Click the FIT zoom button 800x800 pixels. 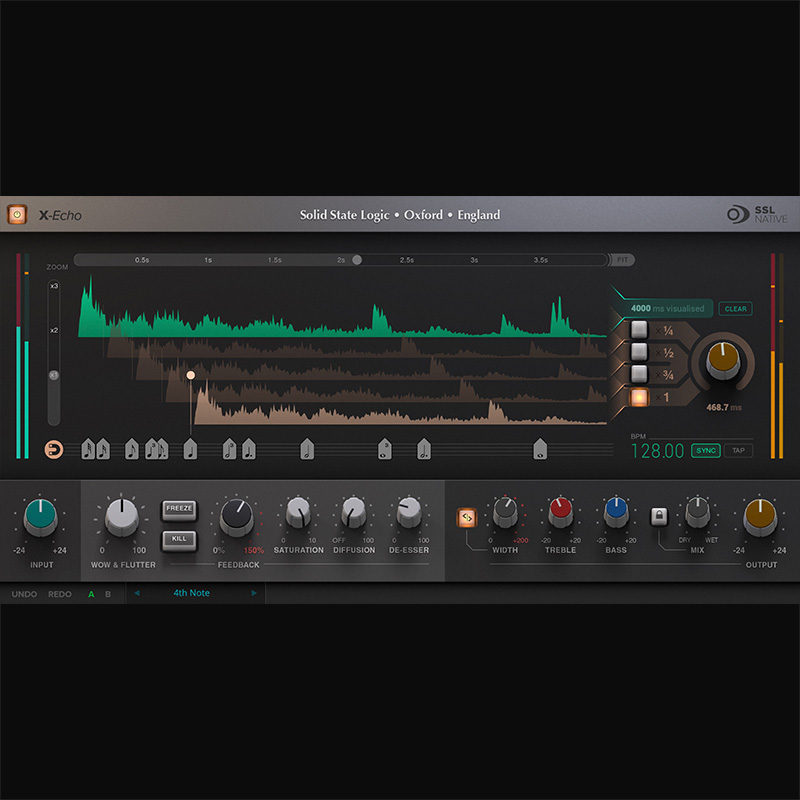tap(622, 260)
